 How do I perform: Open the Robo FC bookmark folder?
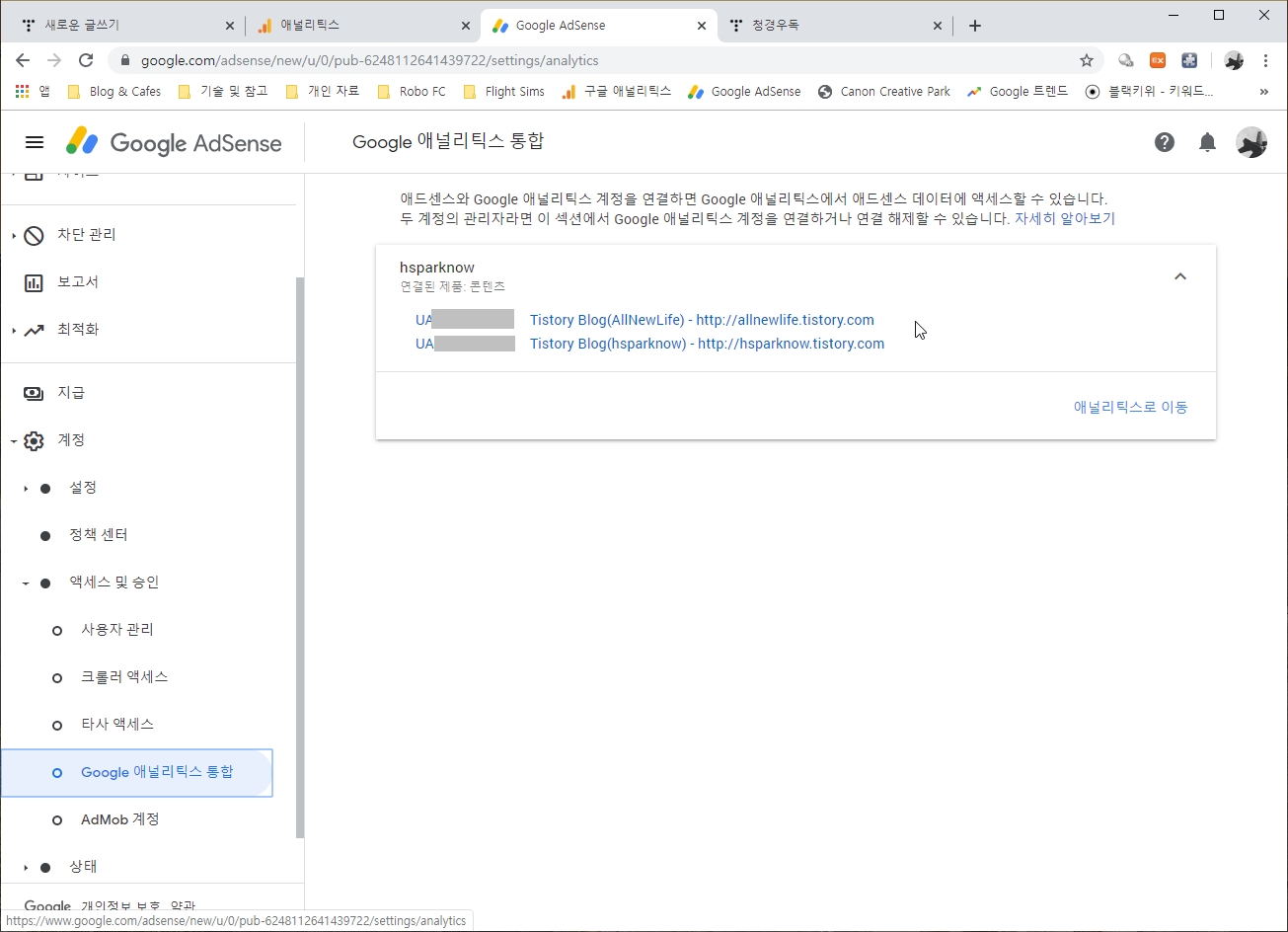pyautogui.click(x=412, y=92)
